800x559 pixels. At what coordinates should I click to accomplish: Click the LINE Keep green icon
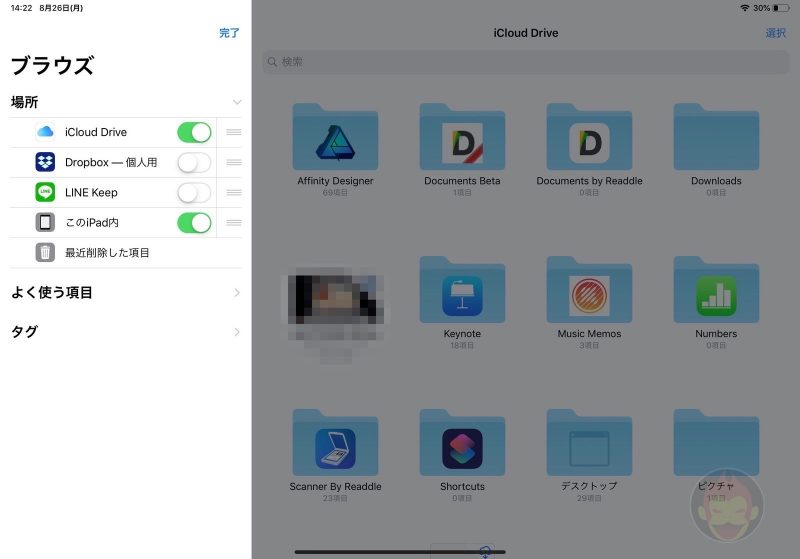coord(45,192)
